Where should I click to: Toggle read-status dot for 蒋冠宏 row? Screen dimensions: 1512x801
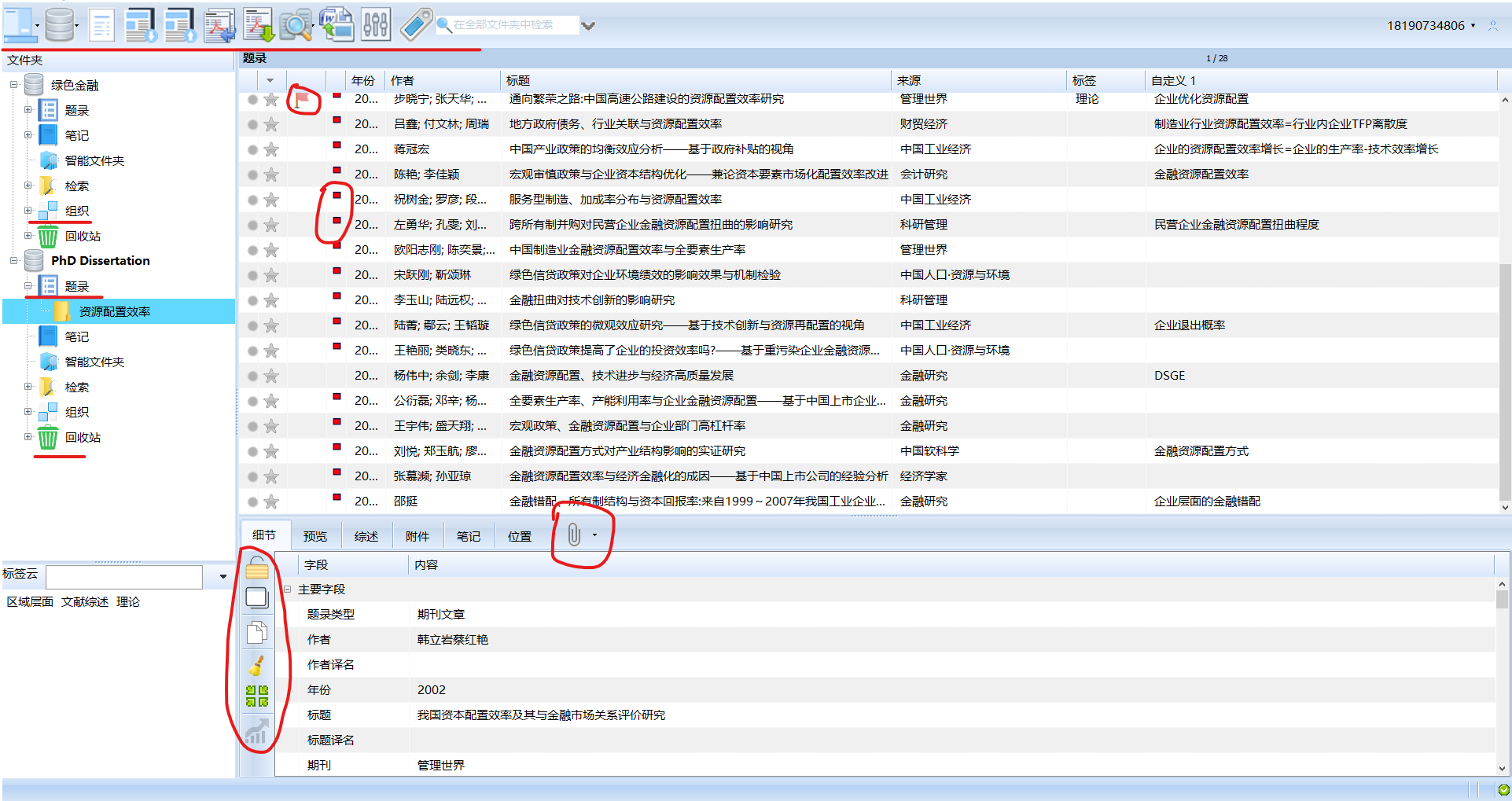(252, 149)
